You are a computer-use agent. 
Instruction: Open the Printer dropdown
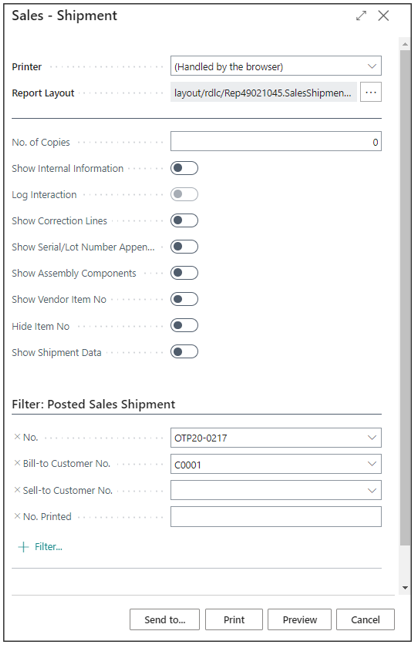point(276,66)
